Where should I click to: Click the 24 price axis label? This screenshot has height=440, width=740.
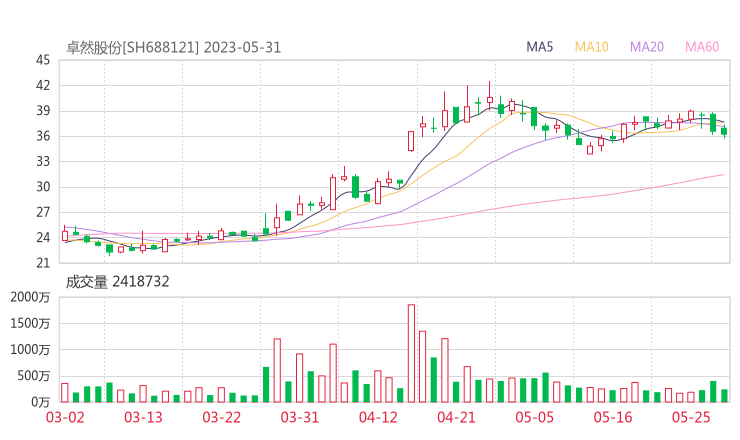43,237
